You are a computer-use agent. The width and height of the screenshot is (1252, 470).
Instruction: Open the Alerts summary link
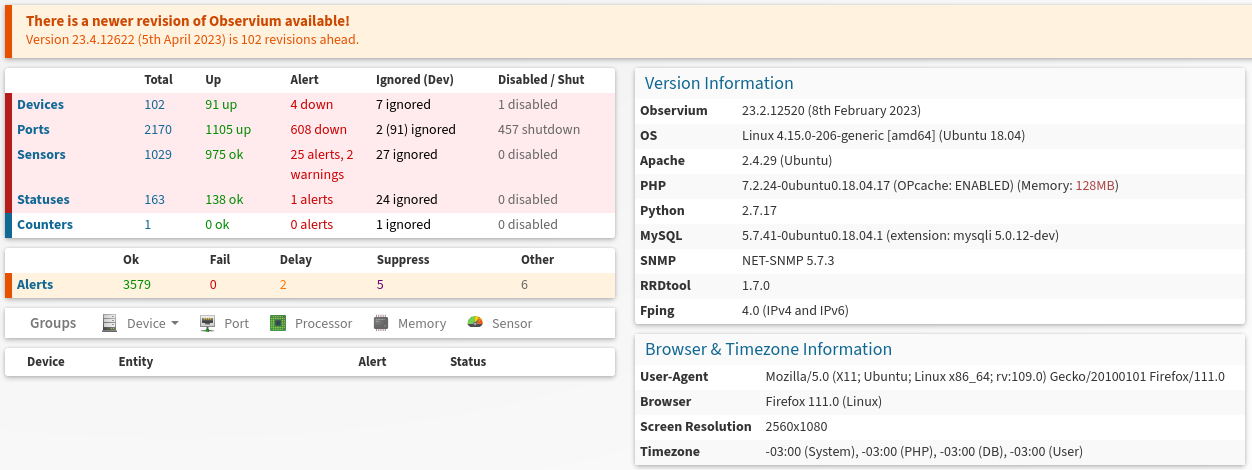click(x=35, y=285)
